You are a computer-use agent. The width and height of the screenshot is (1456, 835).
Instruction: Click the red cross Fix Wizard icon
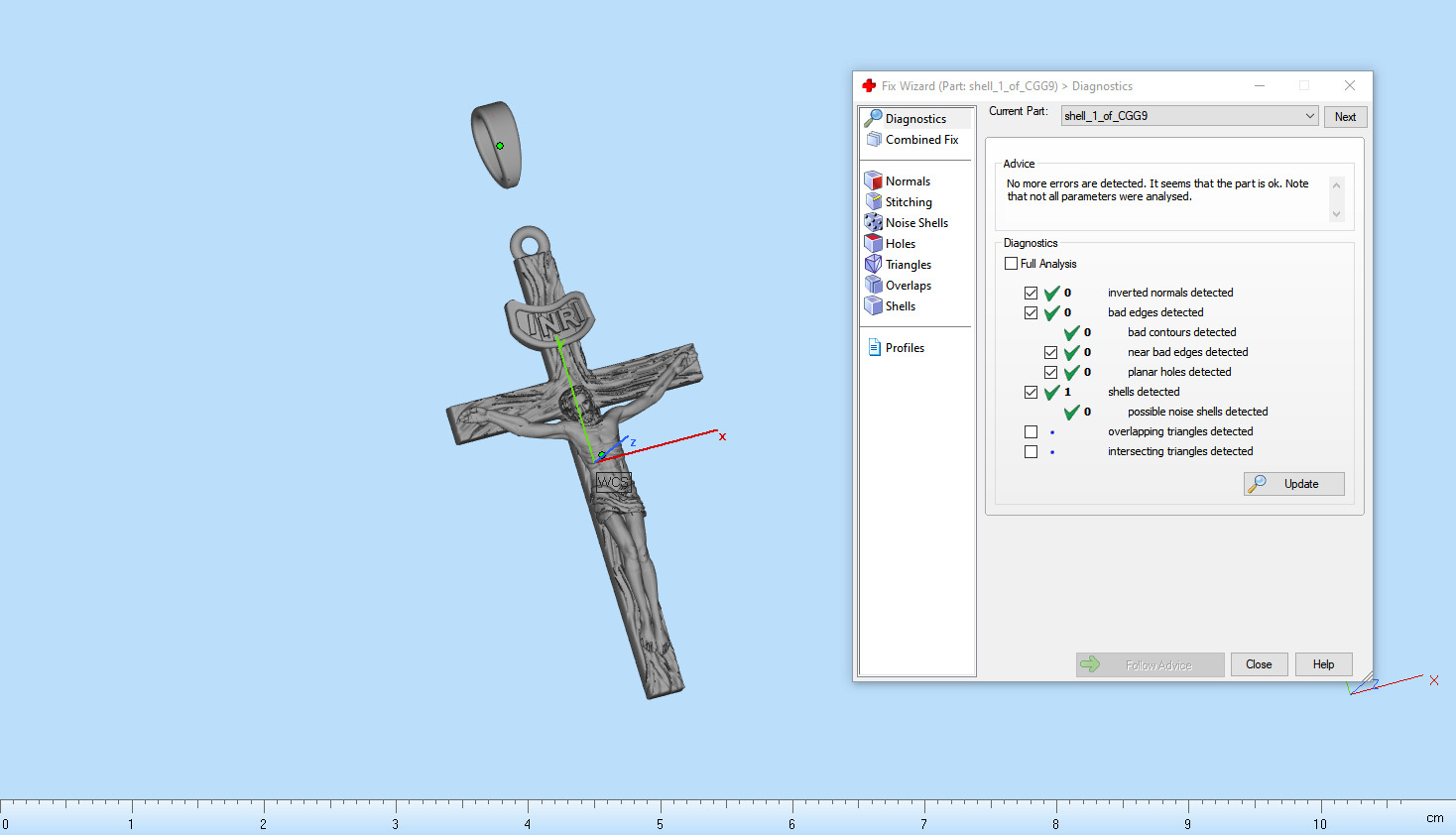[869, 86]
